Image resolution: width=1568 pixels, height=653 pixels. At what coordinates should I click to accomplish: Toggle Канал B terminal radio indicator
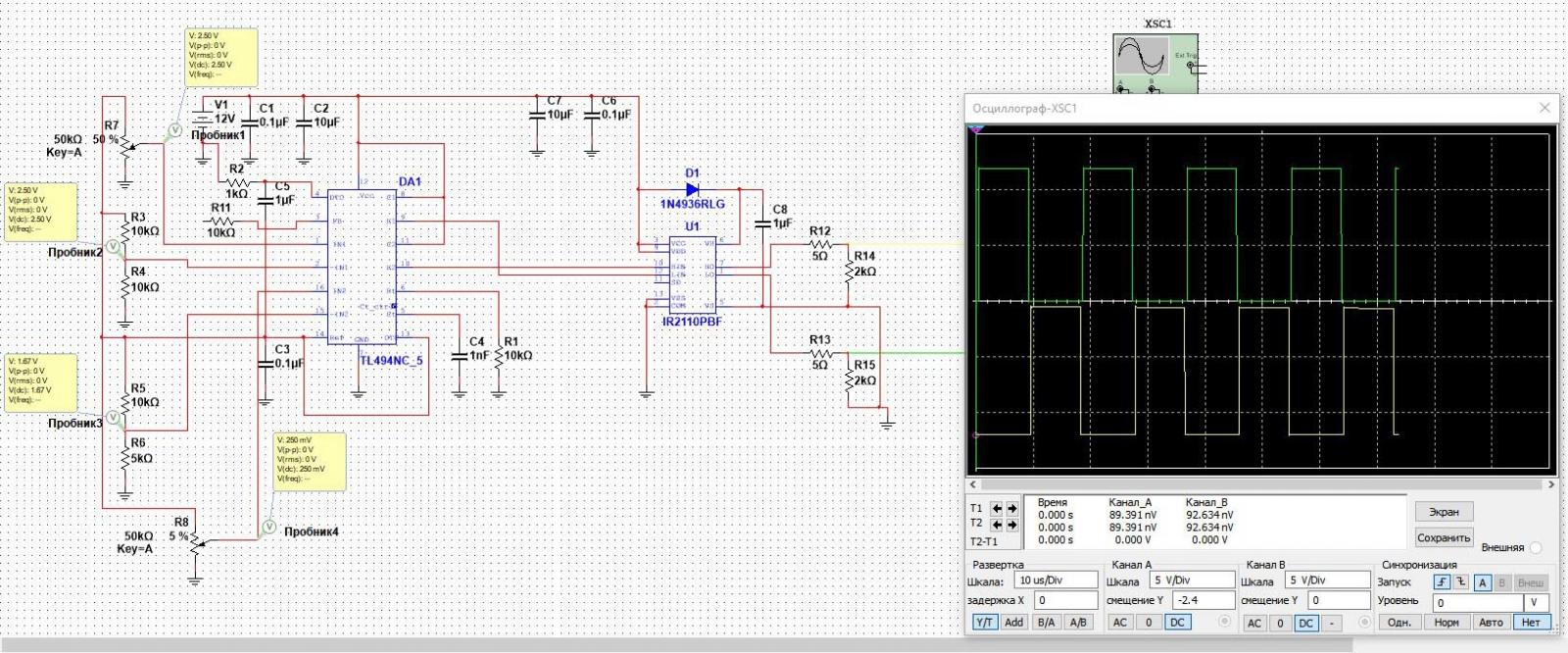point(1364,622)
